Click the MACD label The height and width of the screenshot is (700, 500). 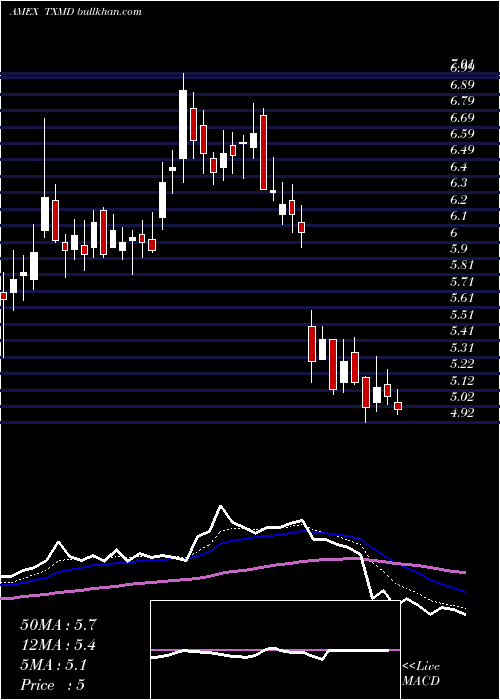[421, 681]
